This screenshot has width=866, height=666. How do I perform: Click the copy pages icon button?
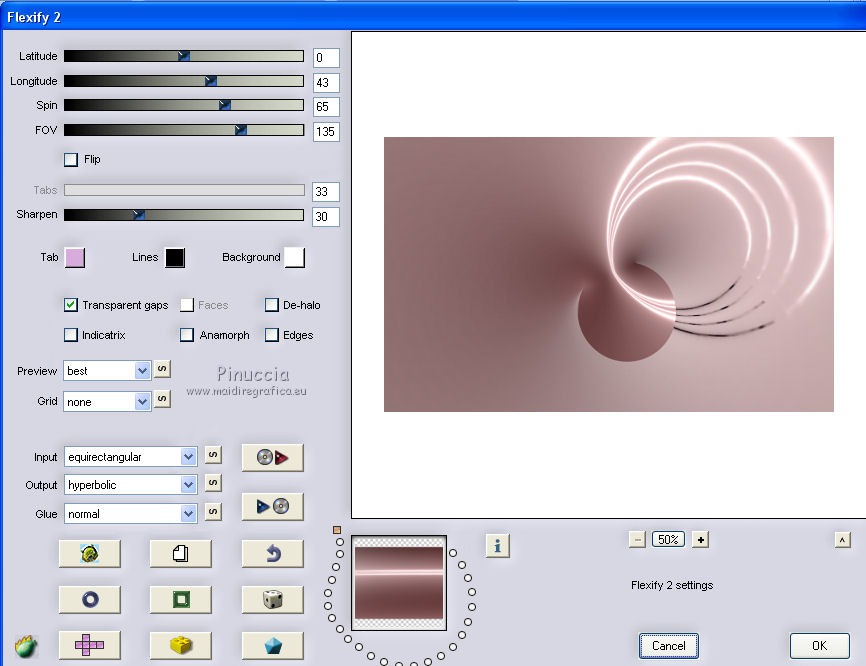[181, 553]
